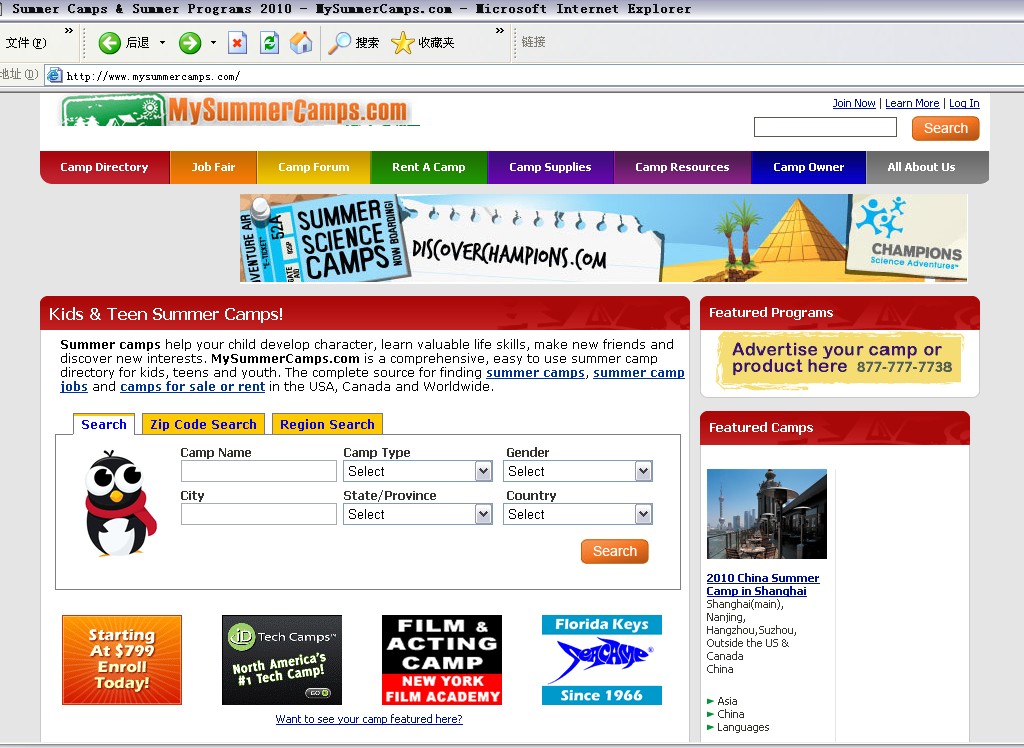Screen dimensions: 1024x748
Task: Click the Camp Name input field
Action: pyautogui.click(x=259, y=471)
